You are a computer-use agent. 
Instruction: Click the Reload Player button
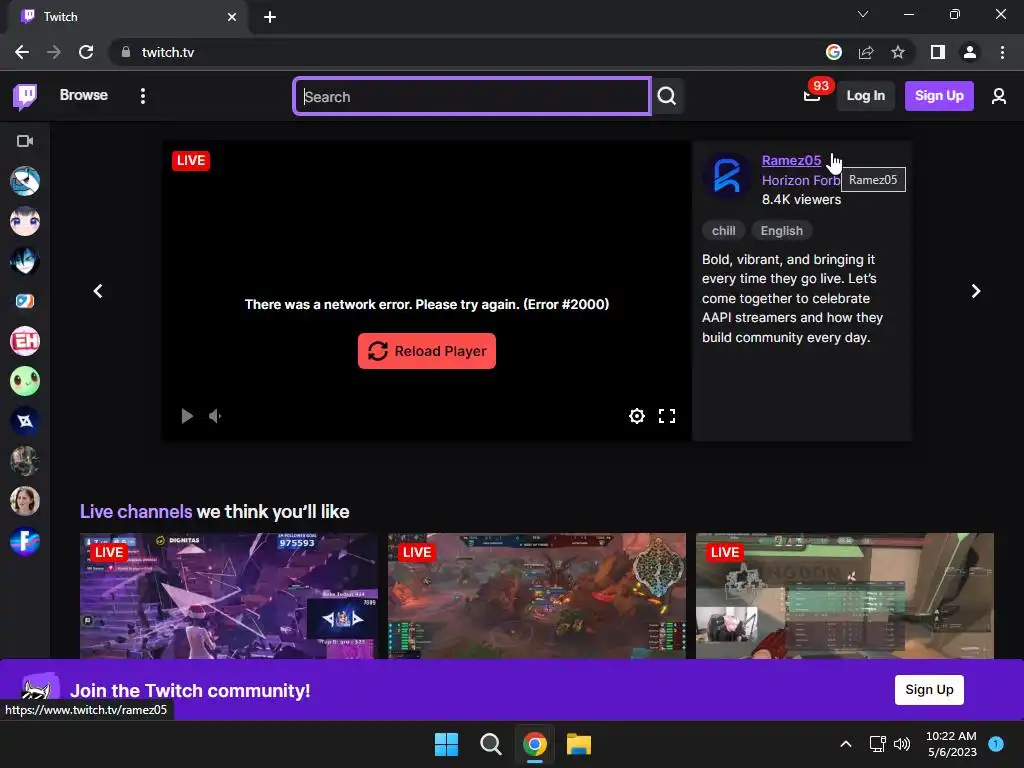coord(426,351)
